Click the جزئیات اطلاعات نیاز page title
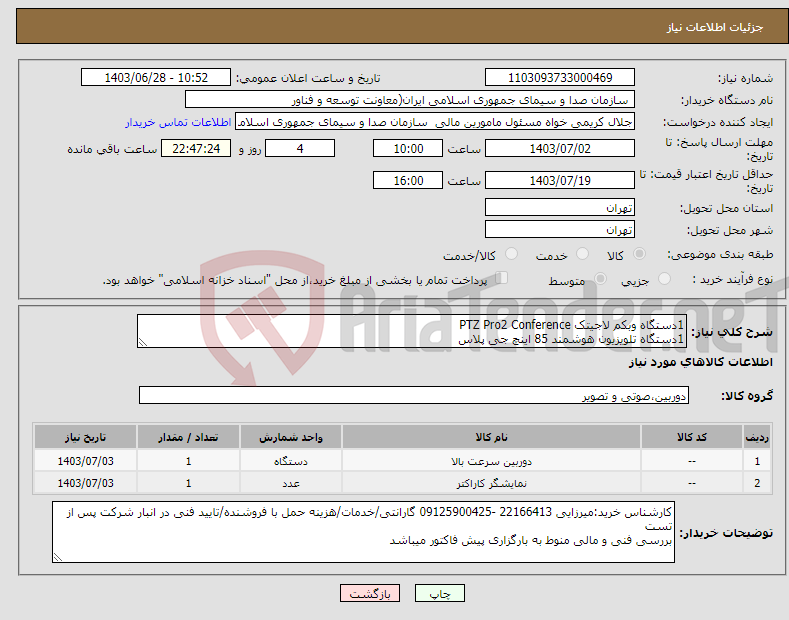This screenshot has height=620, width=789. click(x=715, y=27)
